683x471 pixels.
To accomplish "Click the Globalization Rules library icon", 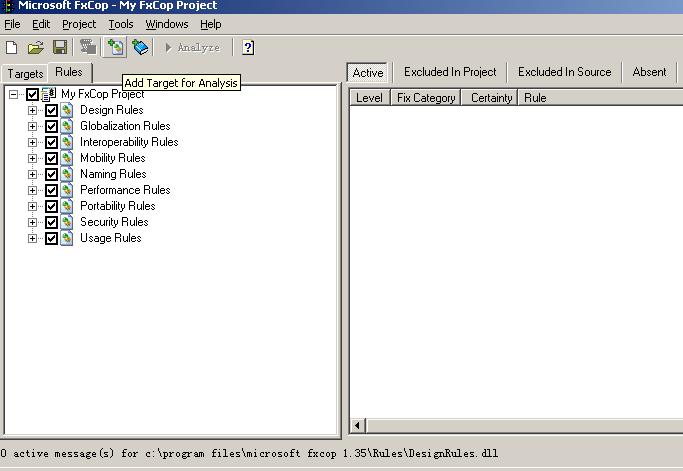I will click(x=66, y=126).
